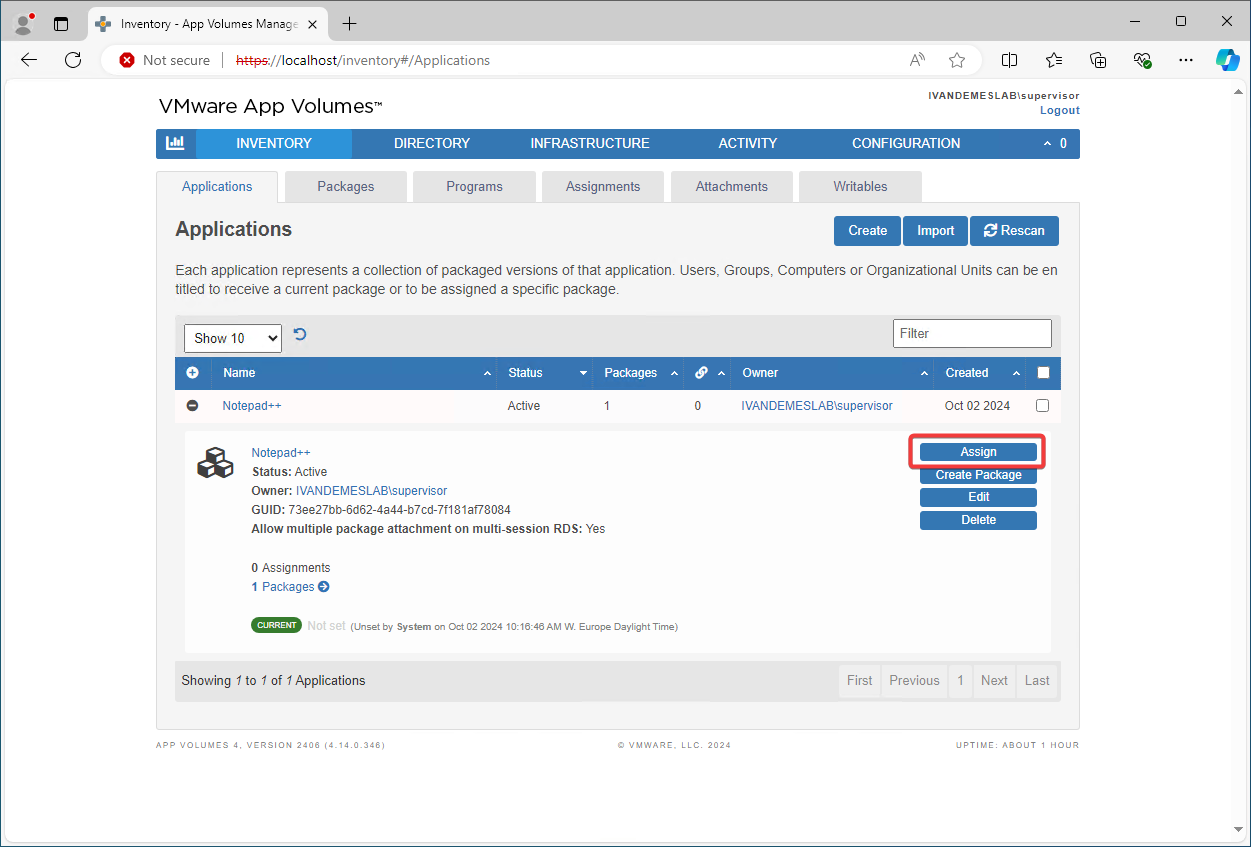This screenshot has height=847, width=1251.
Task: Open the dashboard chart icon in the navigation bar
Action: pyautogui.click(x=175, y=143)
